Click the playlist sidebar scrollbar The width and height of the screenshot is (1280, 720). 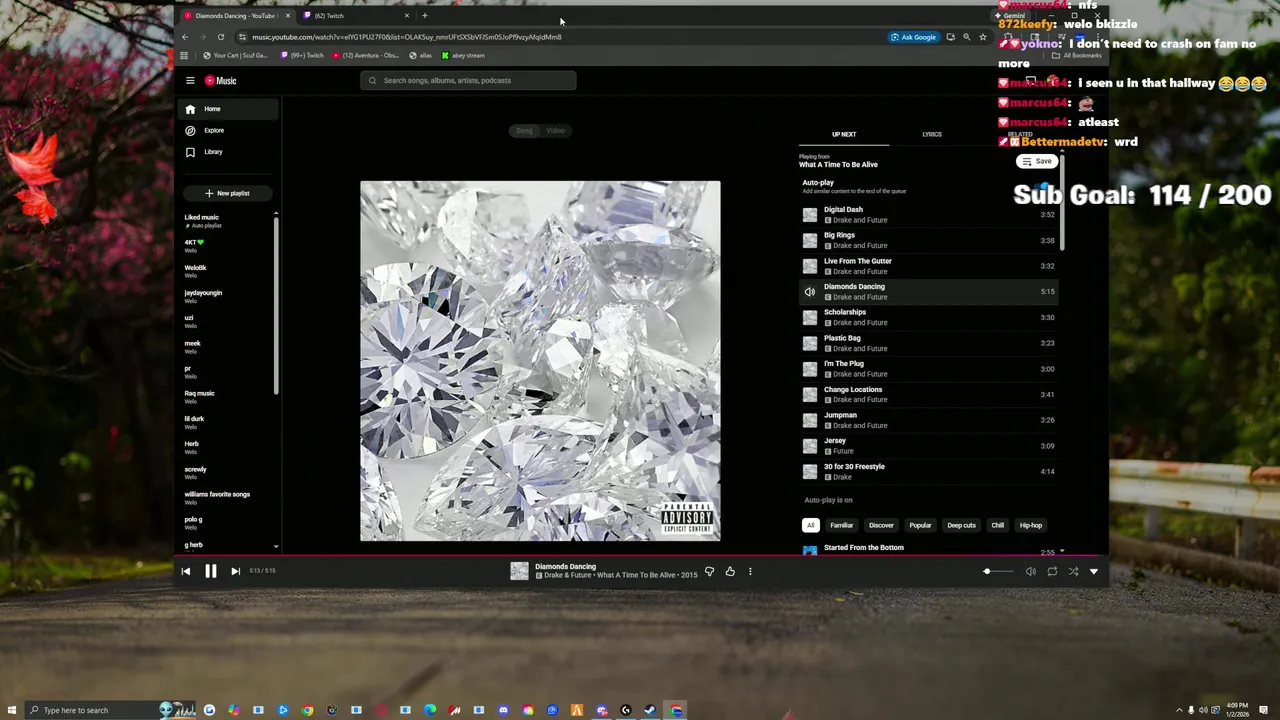[276, 305]
